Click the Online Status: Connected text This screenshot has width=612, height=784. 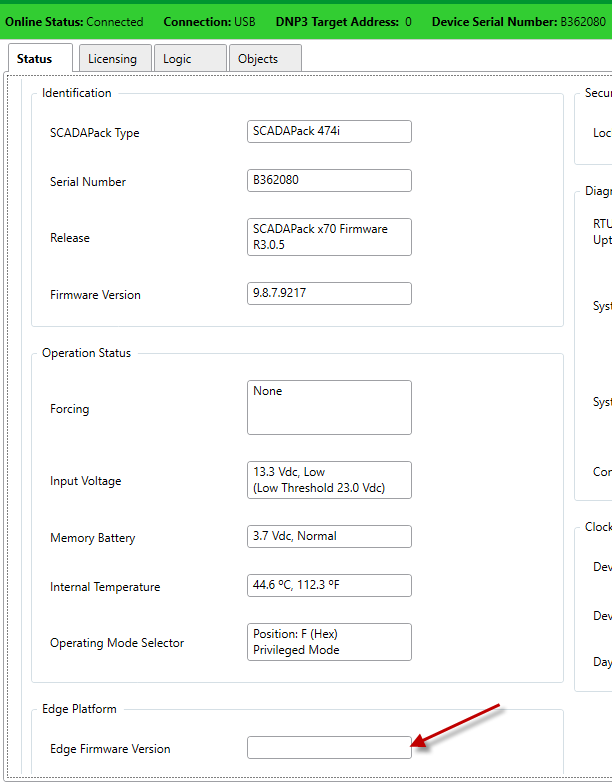click(74, 22)
